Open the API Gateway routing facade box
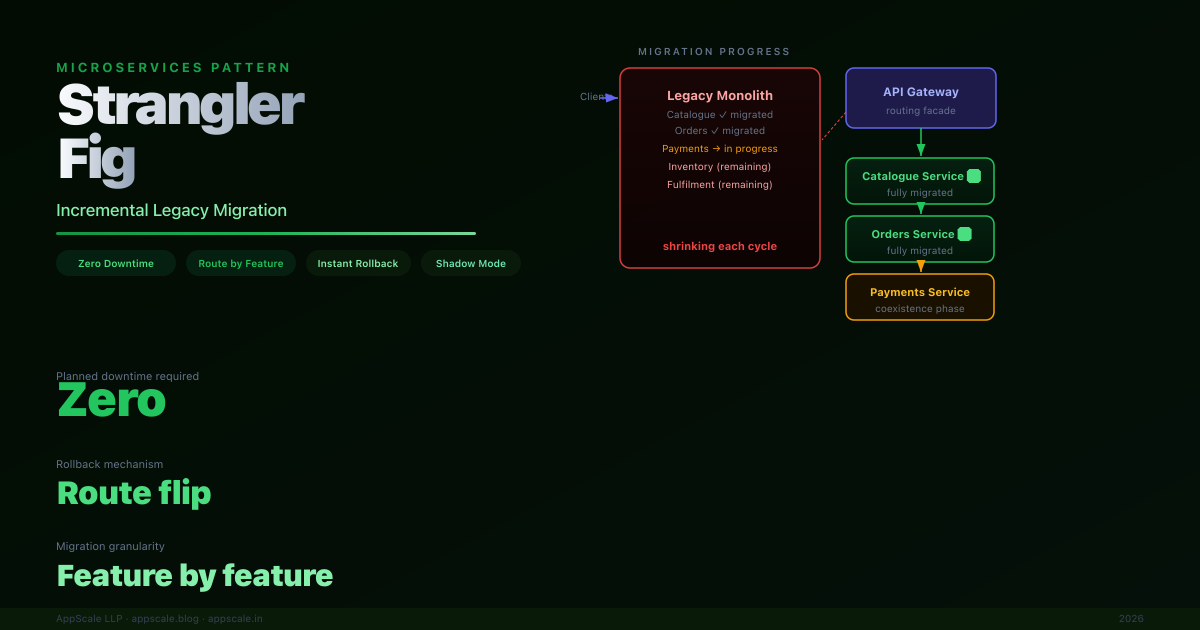The height and width of the screenshot is (630, 1200). point(920,98)
